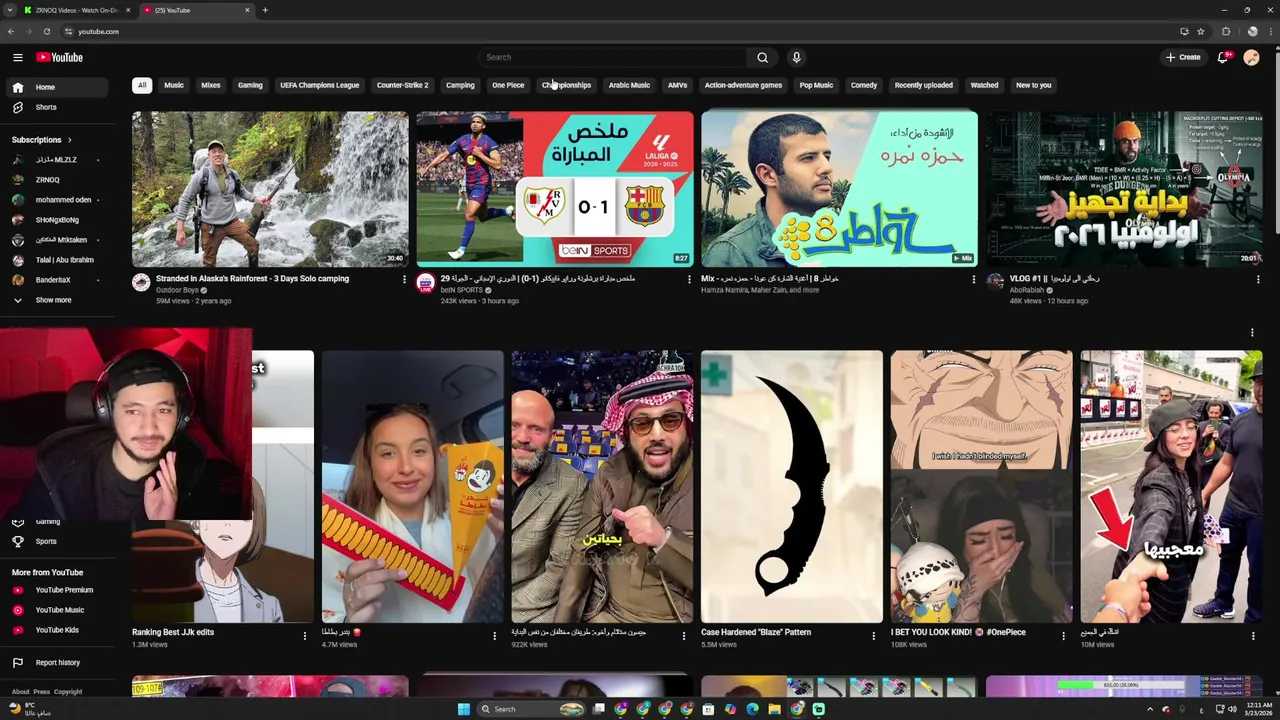The image size is (1280, 720).
Task: Select the Gaming filter chip
Action: click(250, 85)
